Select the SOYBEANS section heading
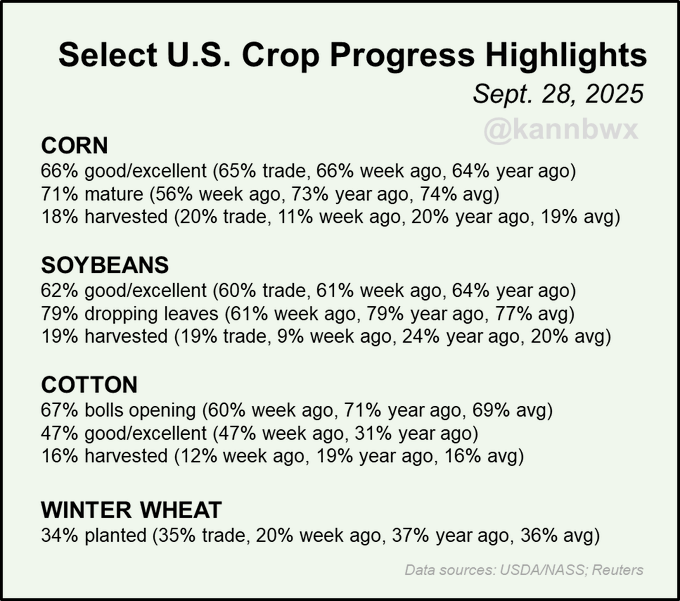The height and width of the screenshot is (601, 680). (103, 265)
